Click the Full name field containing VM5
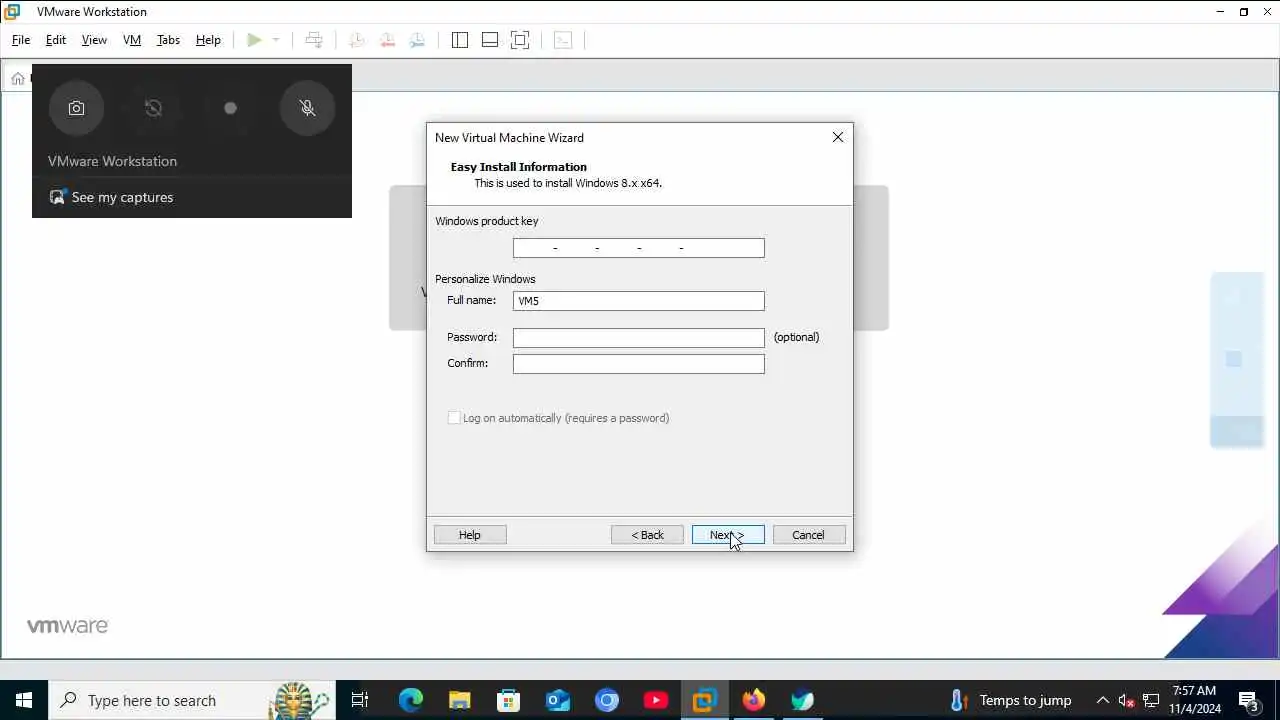This screenshot has height=720, width=1280. (638, 301)
